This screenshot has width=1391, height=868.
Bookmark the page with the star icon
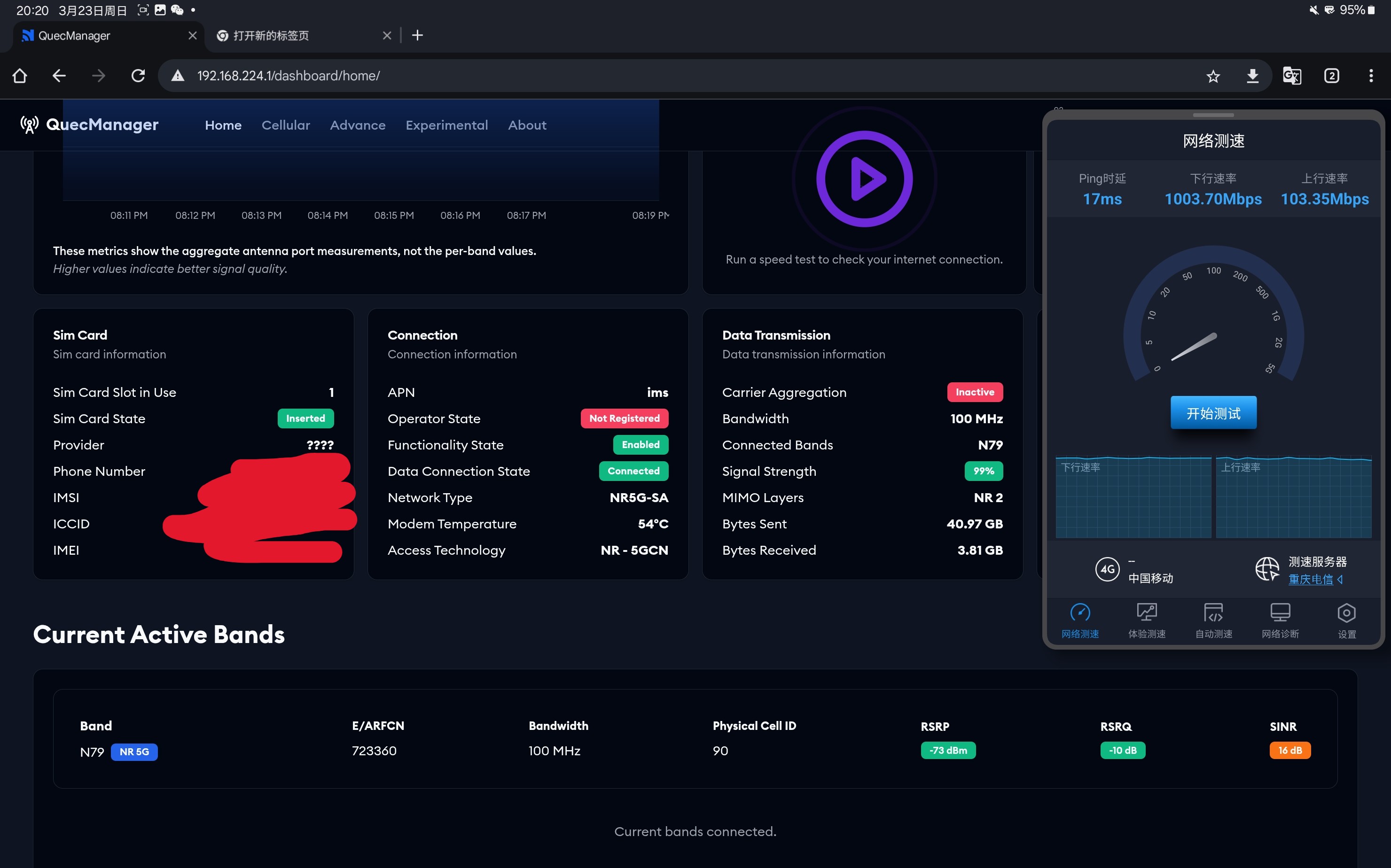coord(1212,76)
